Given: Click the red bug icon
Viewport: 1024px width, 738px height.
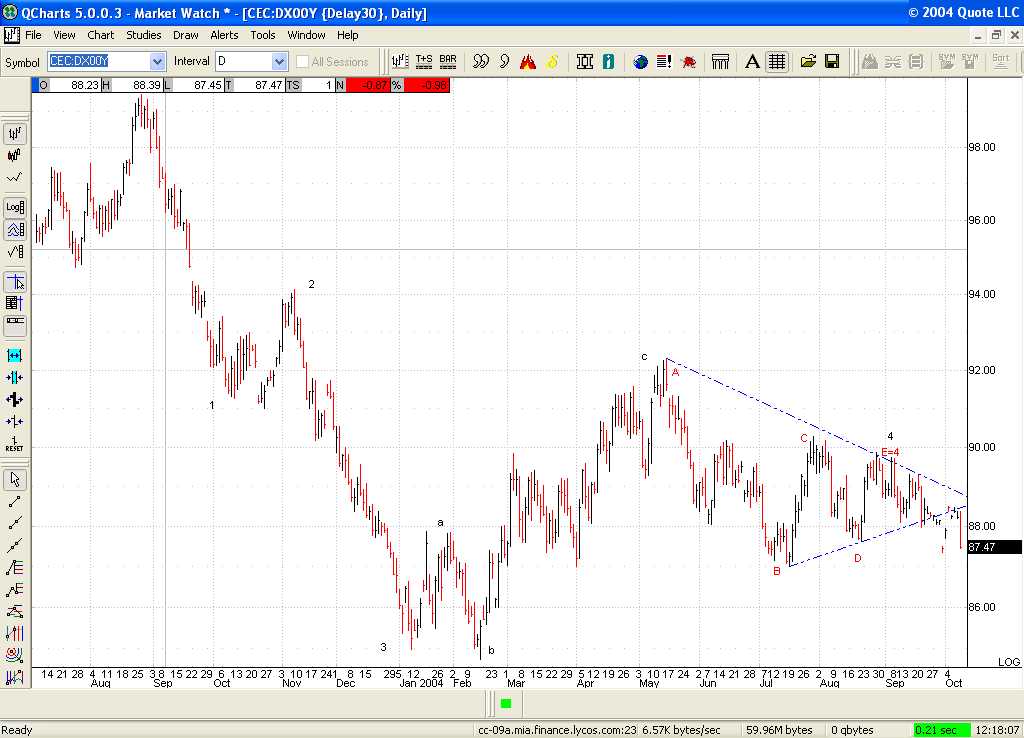Looking at the screenshot, I should click(688, 62).
